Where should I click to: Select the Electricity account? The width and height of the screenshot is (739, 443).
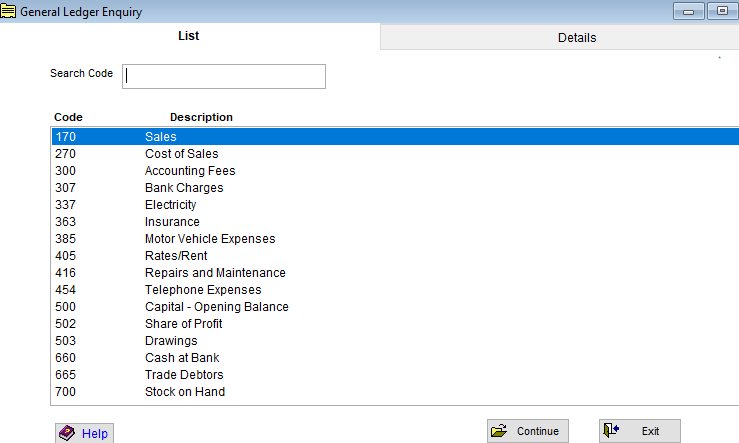click(x=170, y=205)
